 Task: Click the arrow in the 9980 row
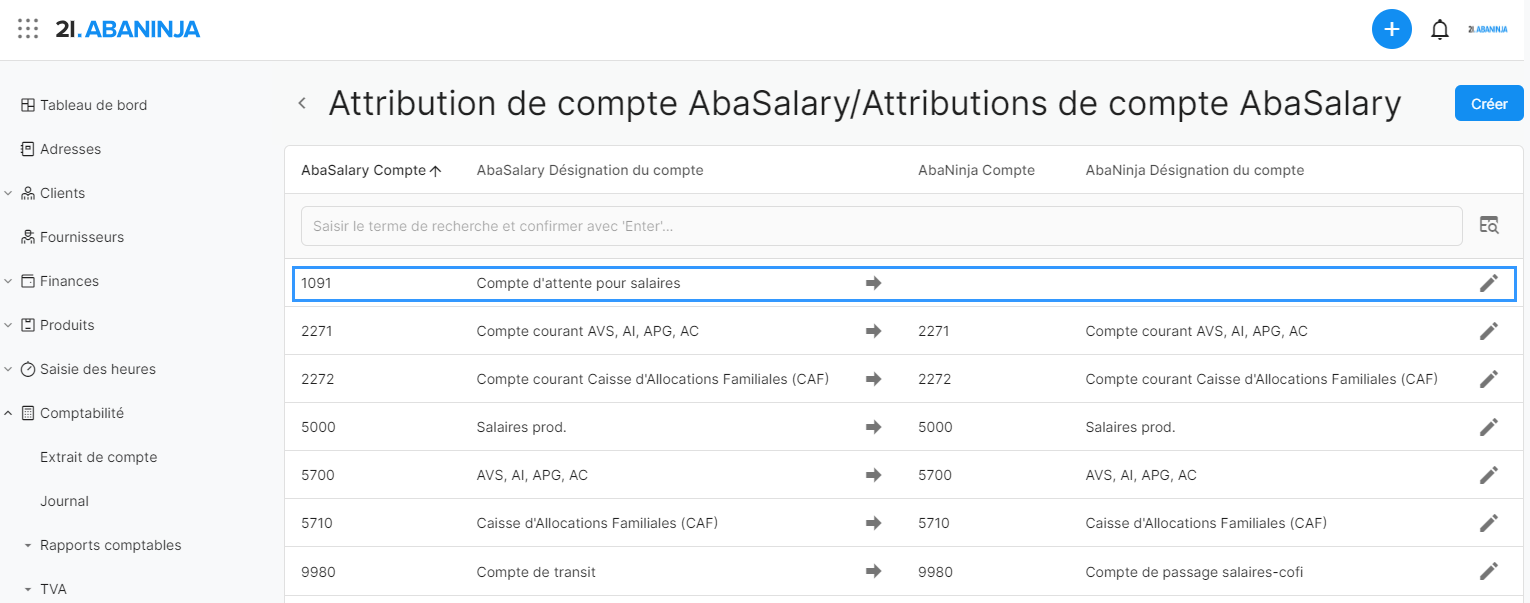[874, 571]
